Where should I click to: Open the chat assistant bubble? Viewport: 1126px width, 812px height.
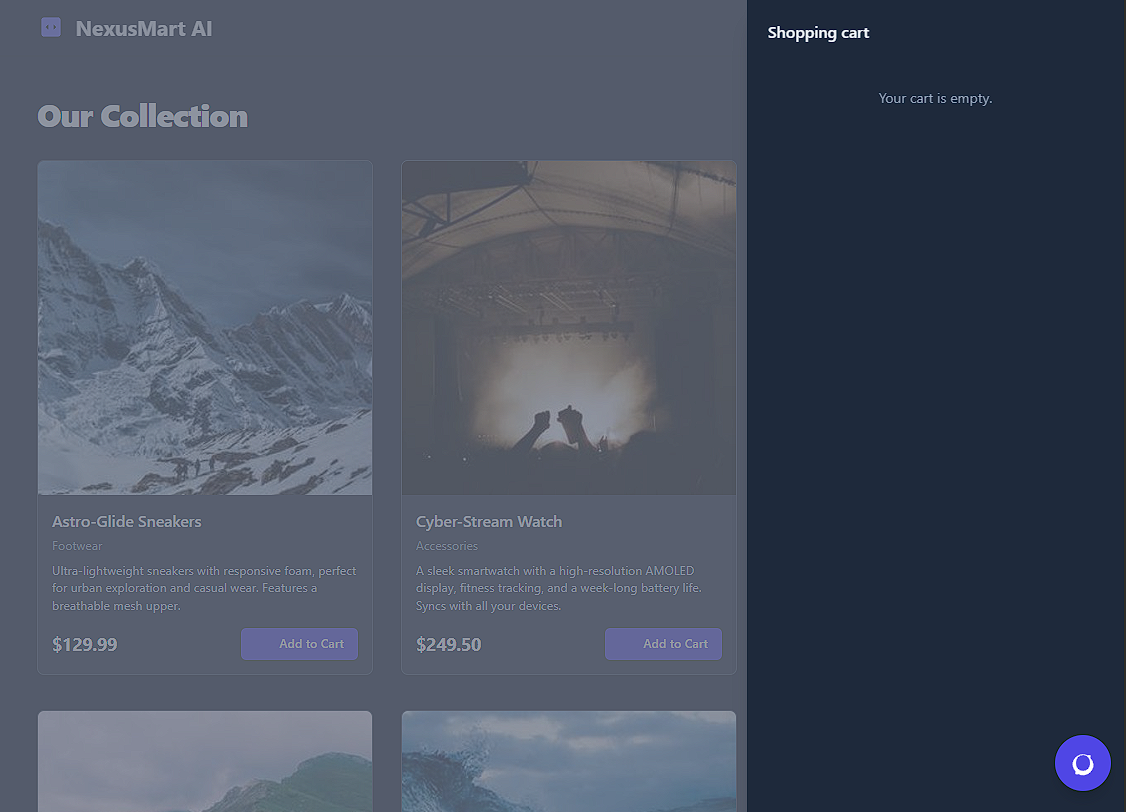tap(1082, 763)
